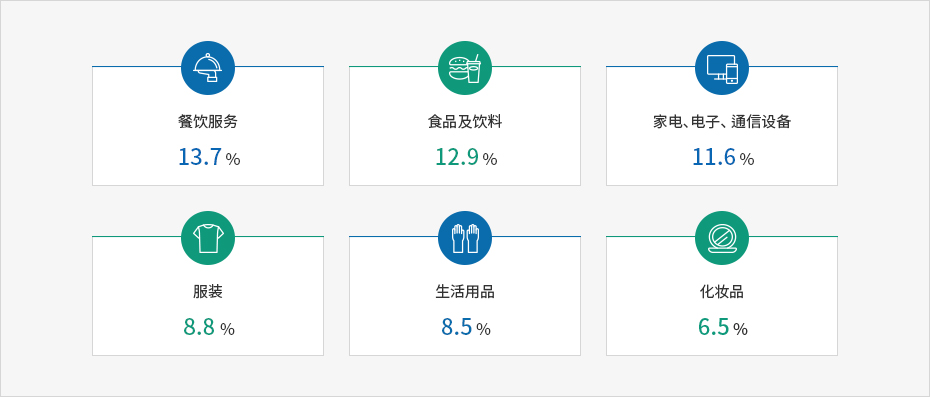The height and width of the screenshot is (397, 930).
Task: Click the 13.7 % value
Action: click(209, 157)
